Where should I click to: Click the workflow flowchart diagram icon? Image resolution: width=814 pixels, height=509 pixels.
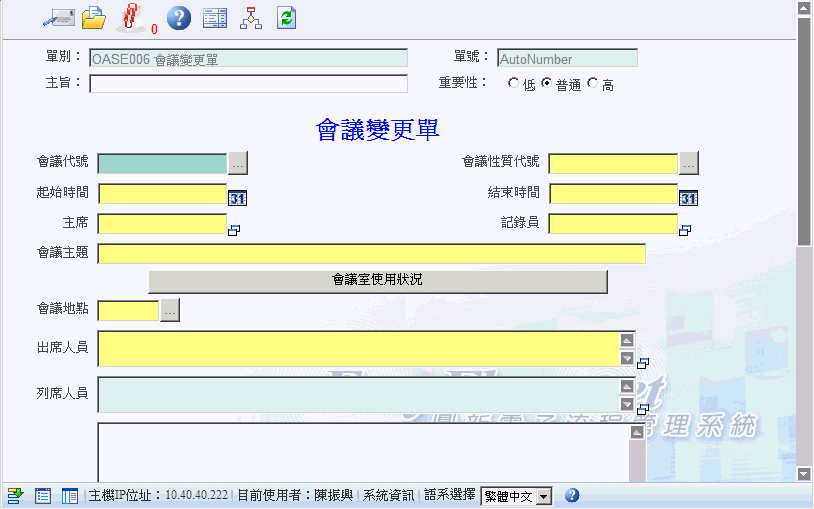[x=251, y=17]
